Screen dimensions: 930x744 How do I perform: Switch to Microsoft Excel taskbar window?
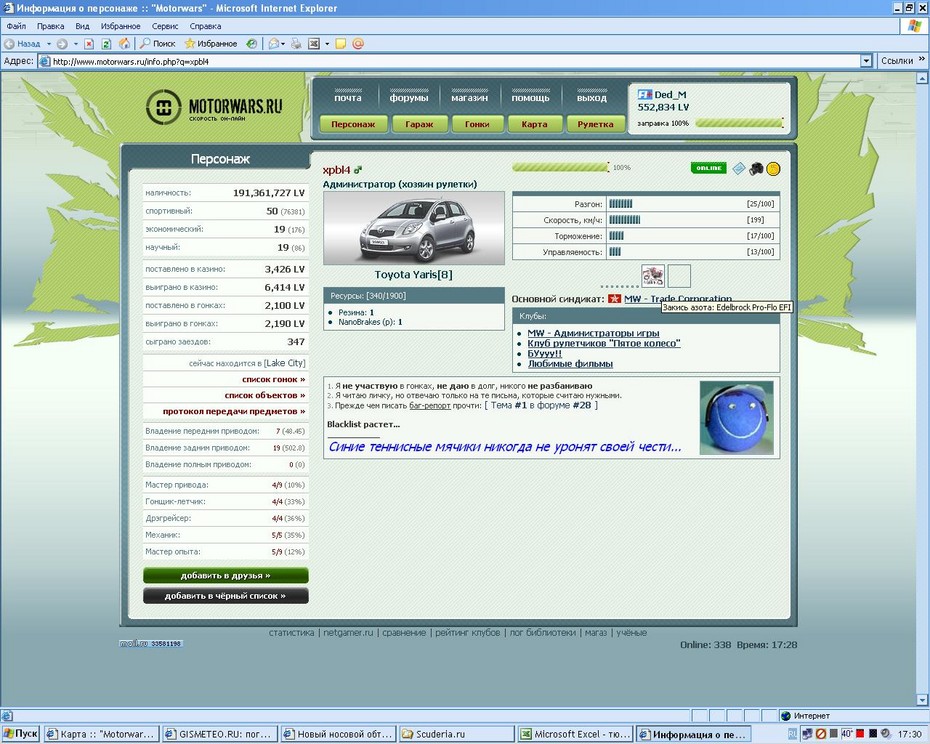pyautogui.click(x=575, y=734)
